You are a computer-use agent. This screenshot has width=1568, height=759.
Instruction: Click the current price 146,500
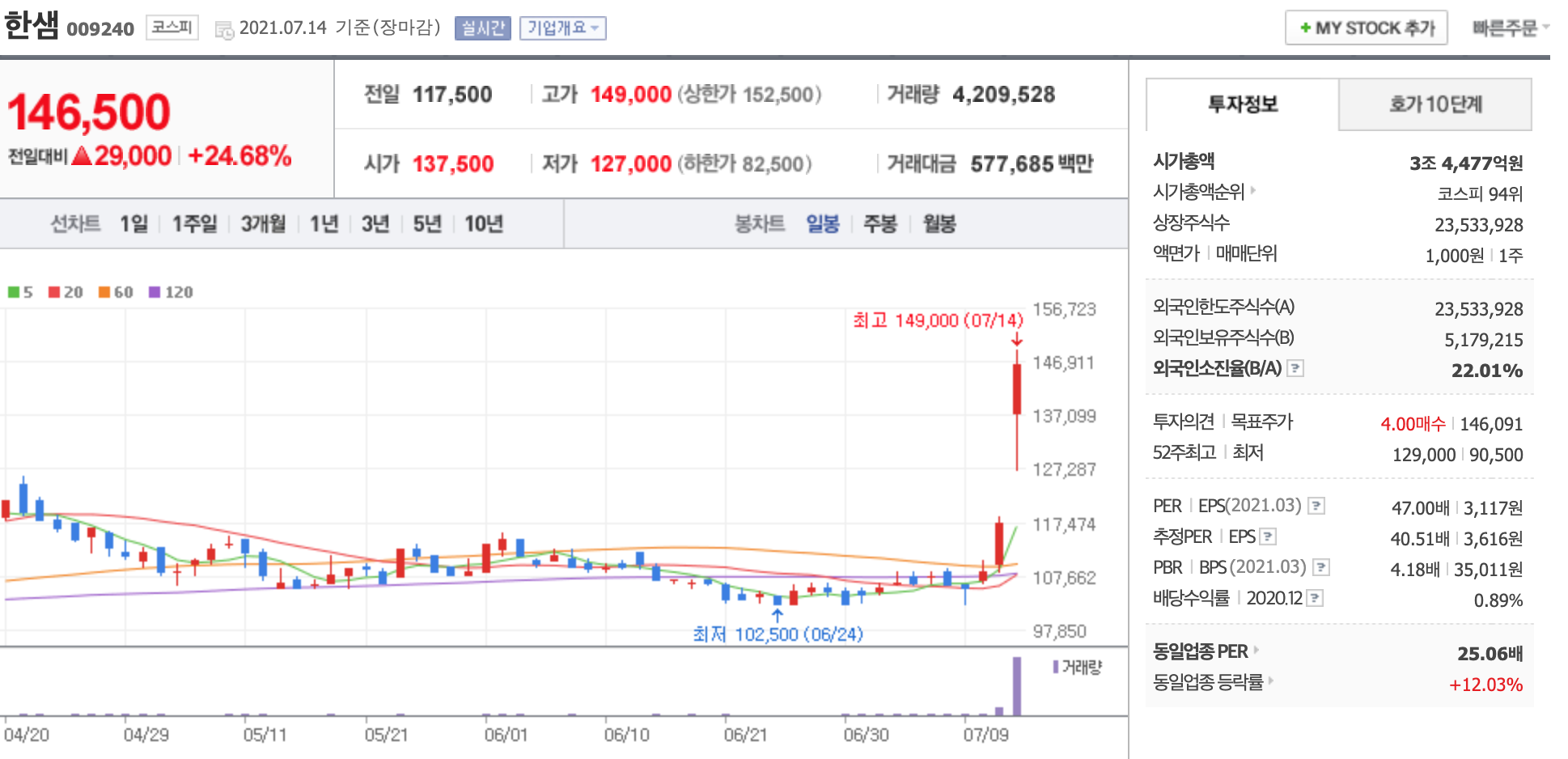click(x=89, y=112)
